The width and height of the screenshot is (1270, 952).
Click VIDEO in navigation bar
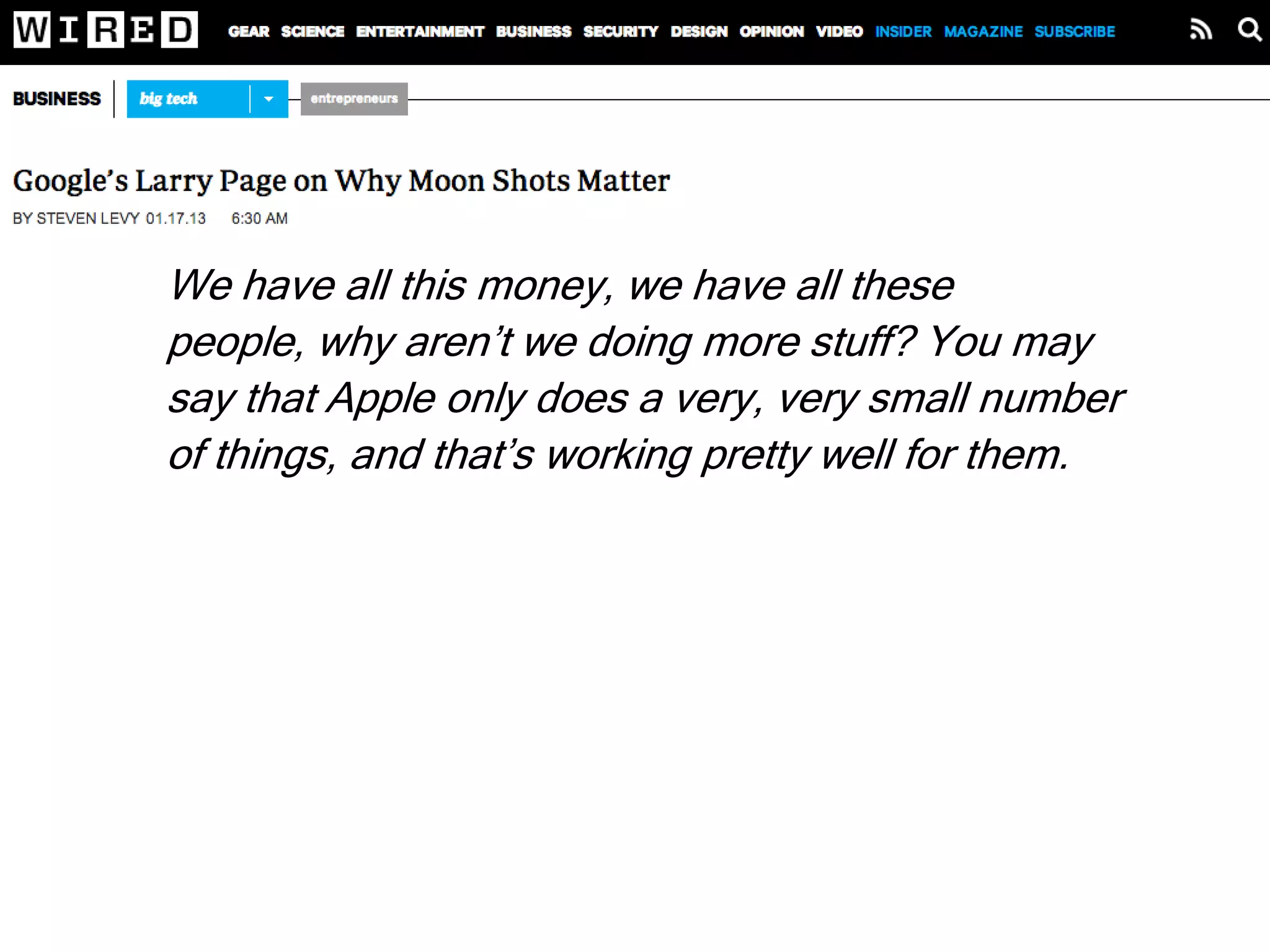pyautogui.click(x=839, y=32)
